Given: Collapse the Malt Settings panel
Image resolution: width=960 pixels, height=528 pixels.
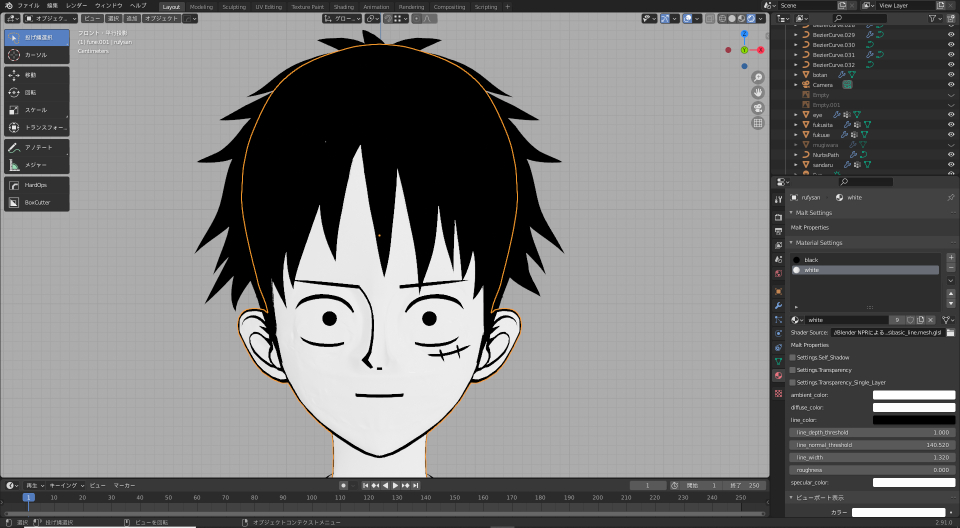Looking at the screenshot, I should click(x=791, y=213).
